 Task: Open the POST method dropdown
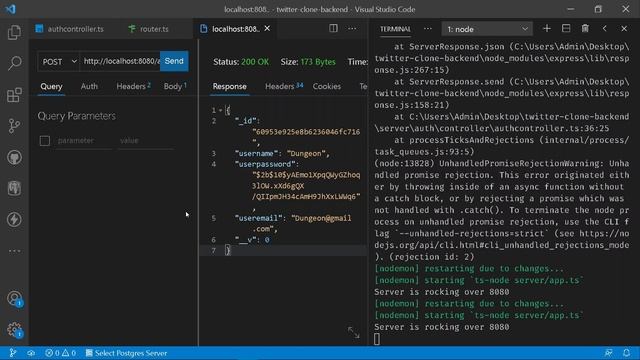point(59,62)
